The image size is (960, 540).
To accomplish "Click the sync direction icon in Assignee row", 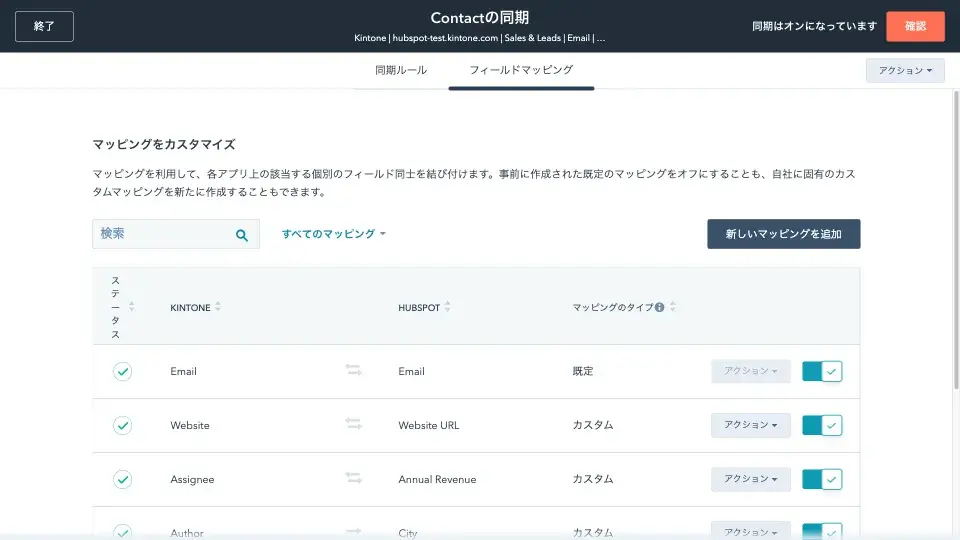I will pos(353,479).
